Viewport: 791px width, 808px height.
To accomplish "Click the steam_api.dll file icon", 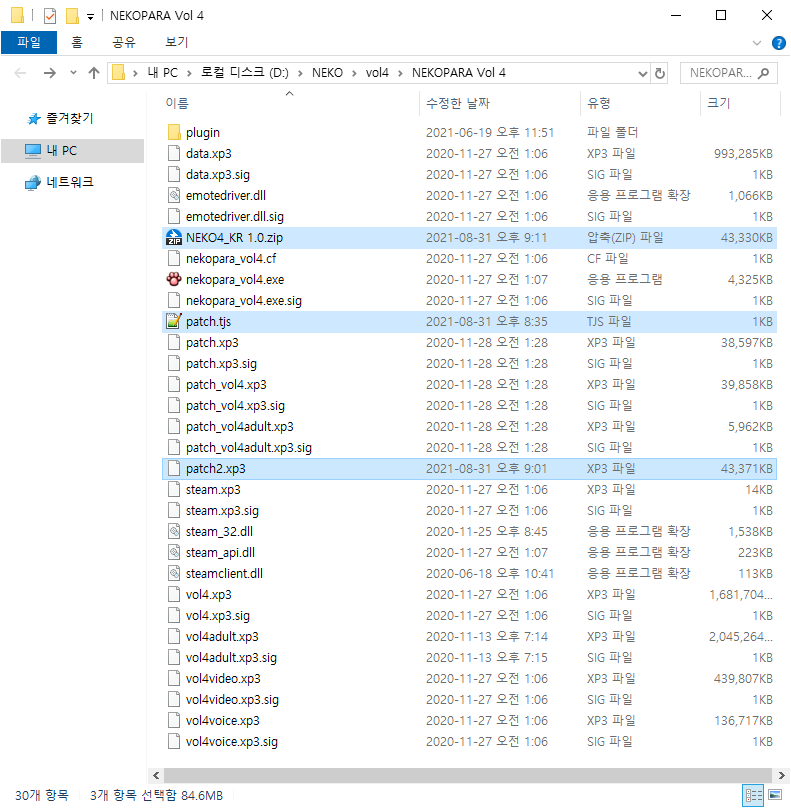I will point(174,552).
